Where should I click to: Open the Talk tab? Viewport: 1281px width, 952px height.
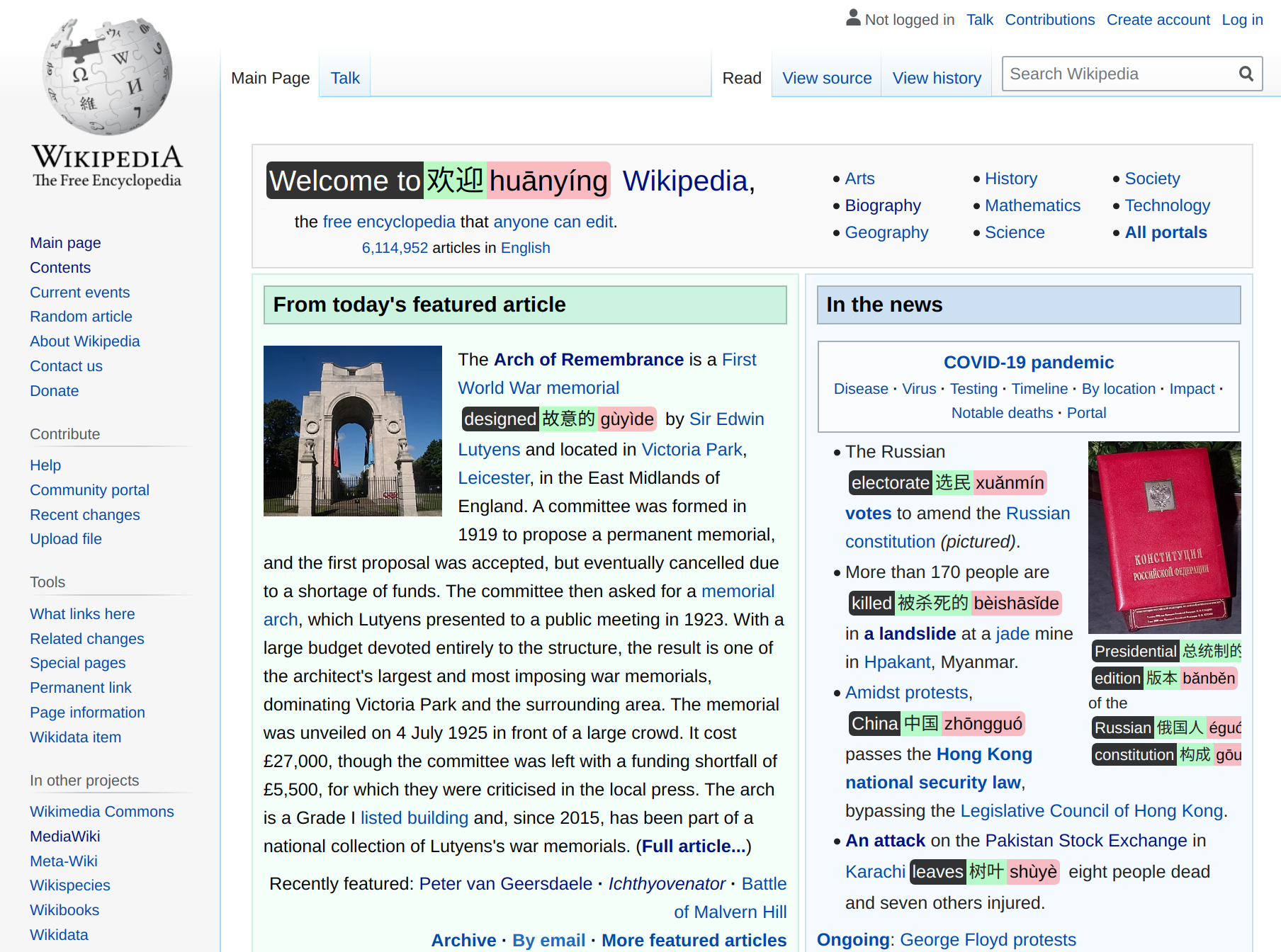click(x=345, y=78)
